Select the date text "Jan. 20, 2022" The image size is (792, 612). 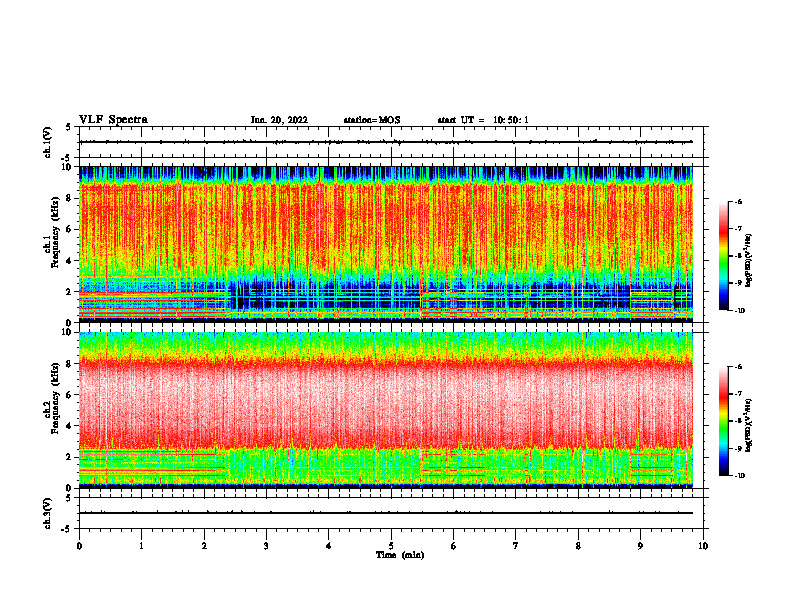point(279,120)
